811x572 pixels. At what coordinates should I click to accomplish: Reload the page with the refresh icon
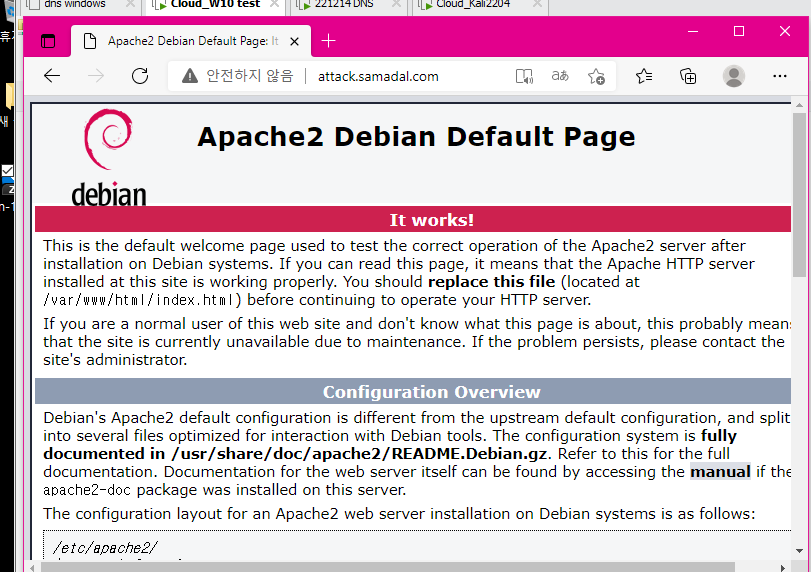click(x=140, y=76)
